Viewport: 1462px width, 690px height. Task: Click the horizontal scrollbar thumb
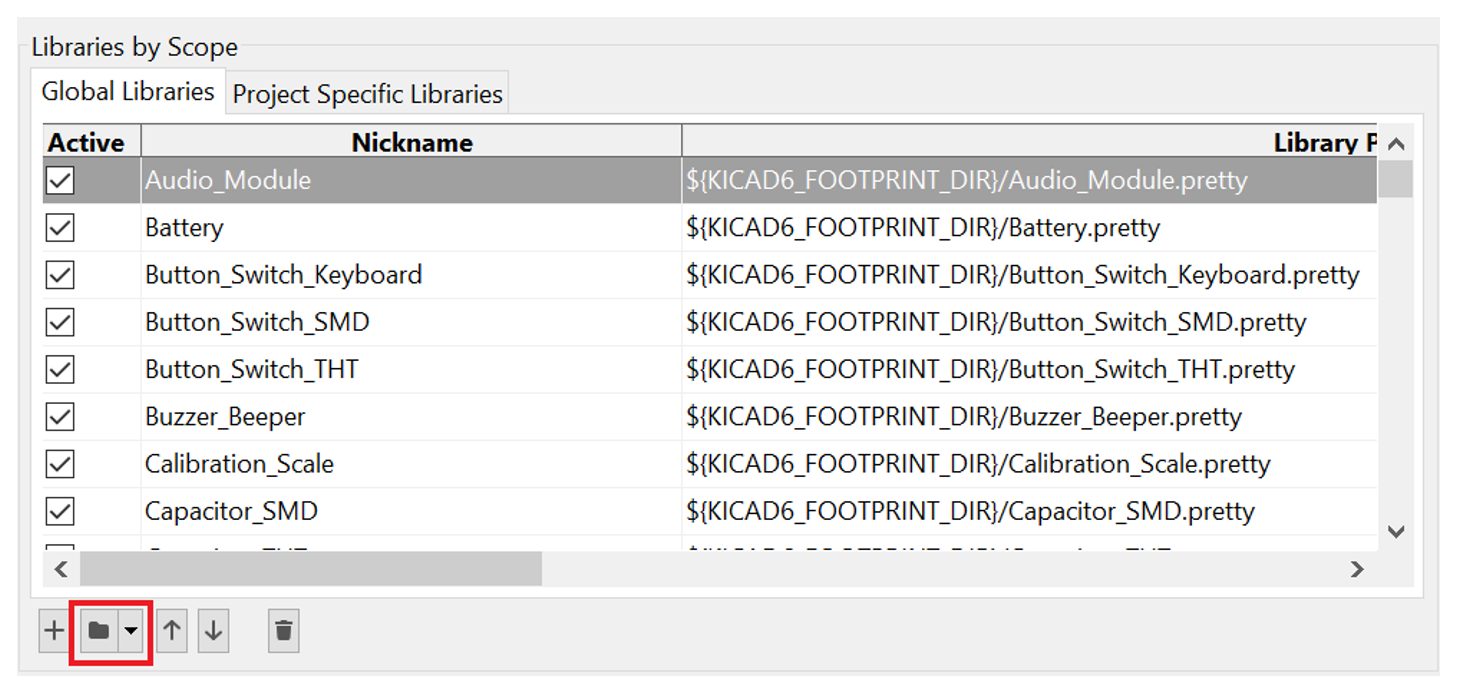point(310,569)
